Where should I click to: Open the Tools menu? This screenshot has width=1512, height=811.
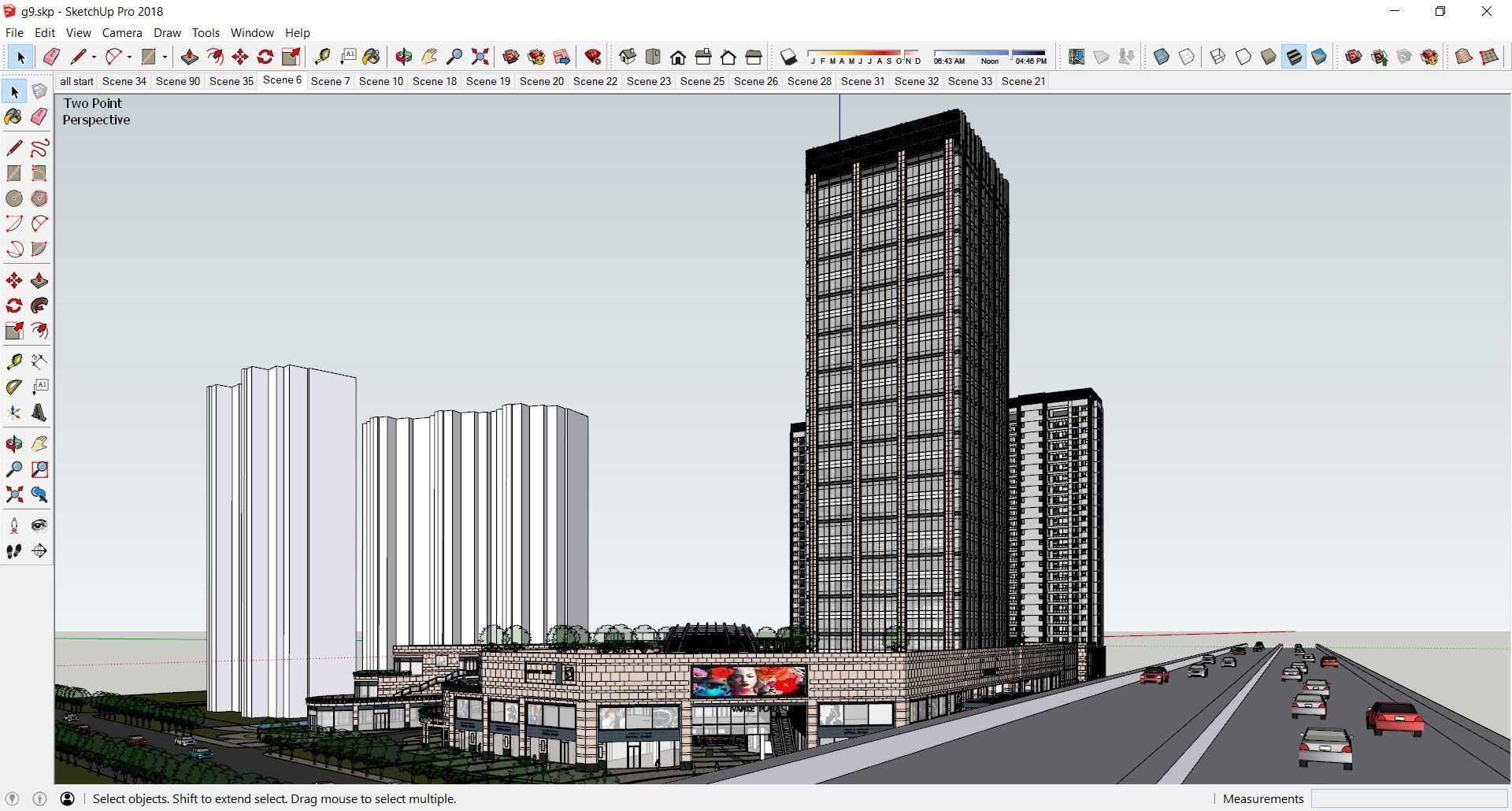click(206, 33)
